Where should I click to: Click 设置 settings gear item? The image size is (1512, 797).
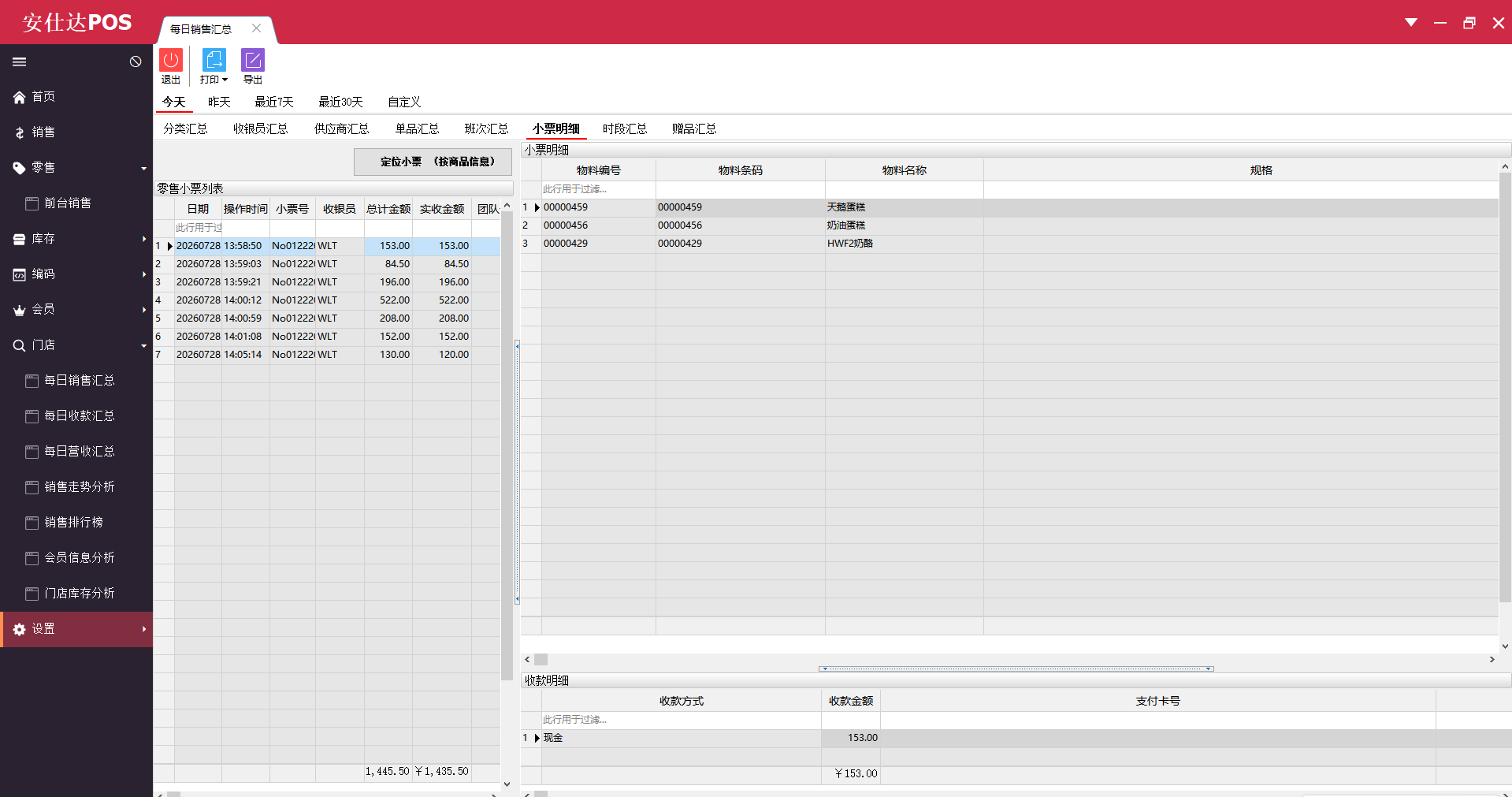pos(76,629)
